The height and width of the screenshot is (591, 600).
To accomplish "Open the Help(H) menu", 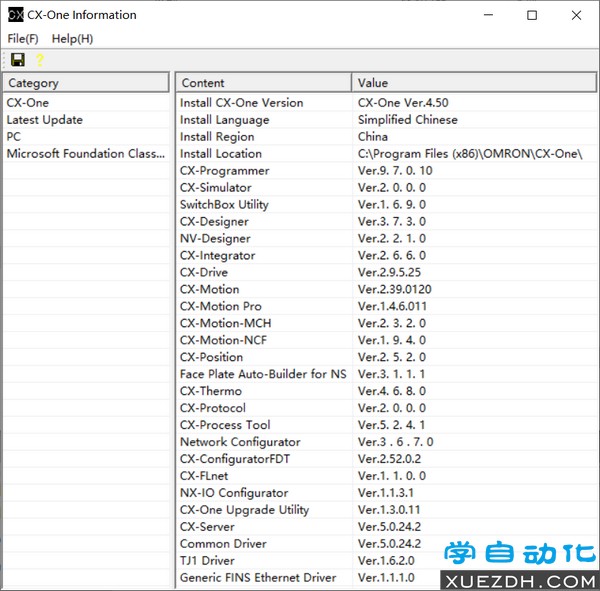I will pos(72,39).
